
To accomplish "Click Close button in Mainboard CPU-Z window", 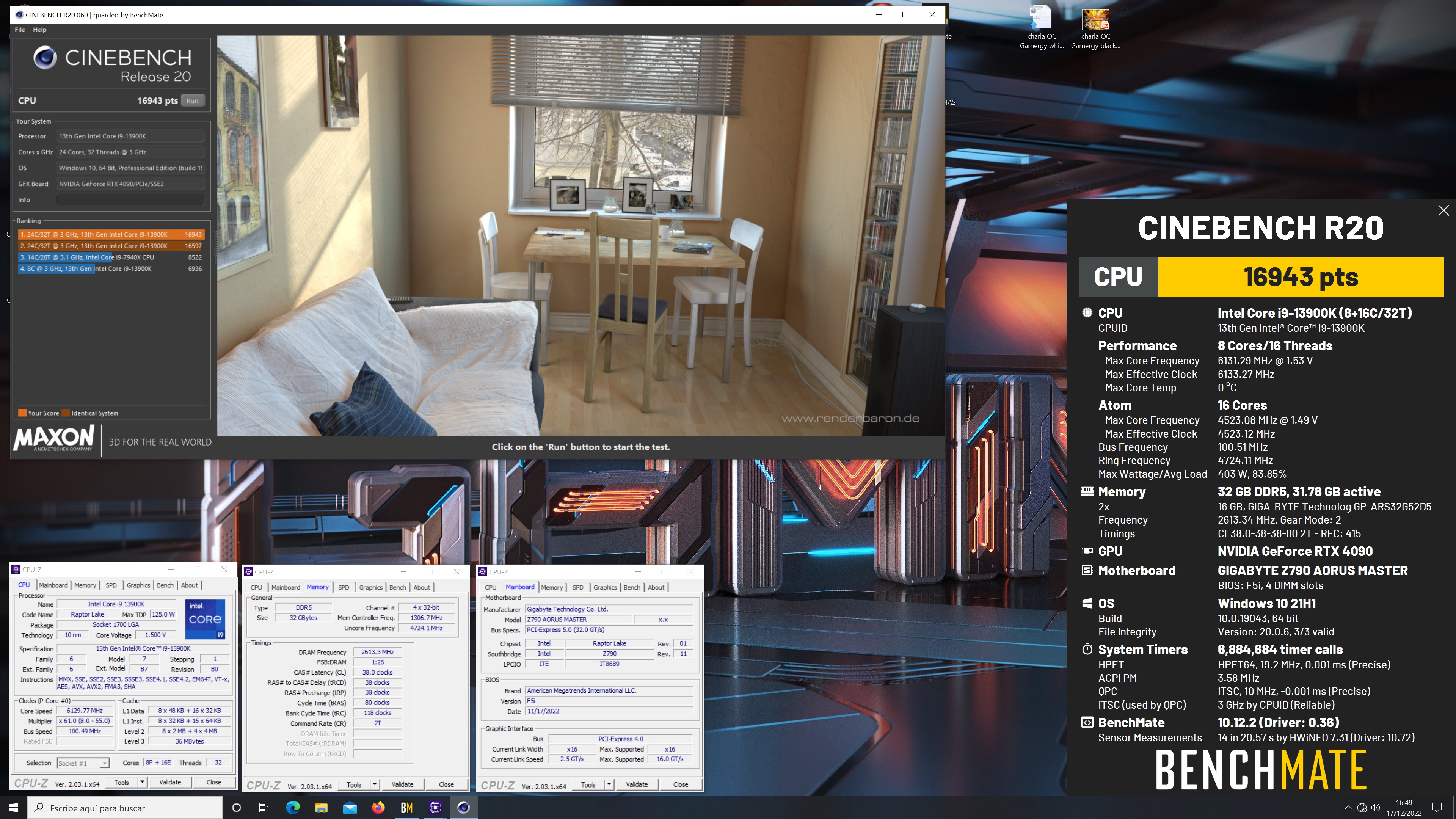I will (x=681, y=784).
